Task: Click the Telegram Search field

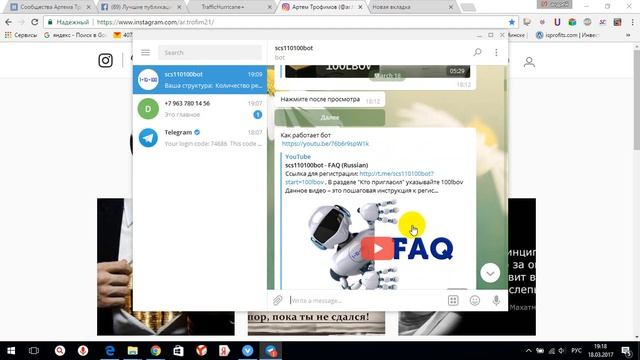Action: pos(210,53)
